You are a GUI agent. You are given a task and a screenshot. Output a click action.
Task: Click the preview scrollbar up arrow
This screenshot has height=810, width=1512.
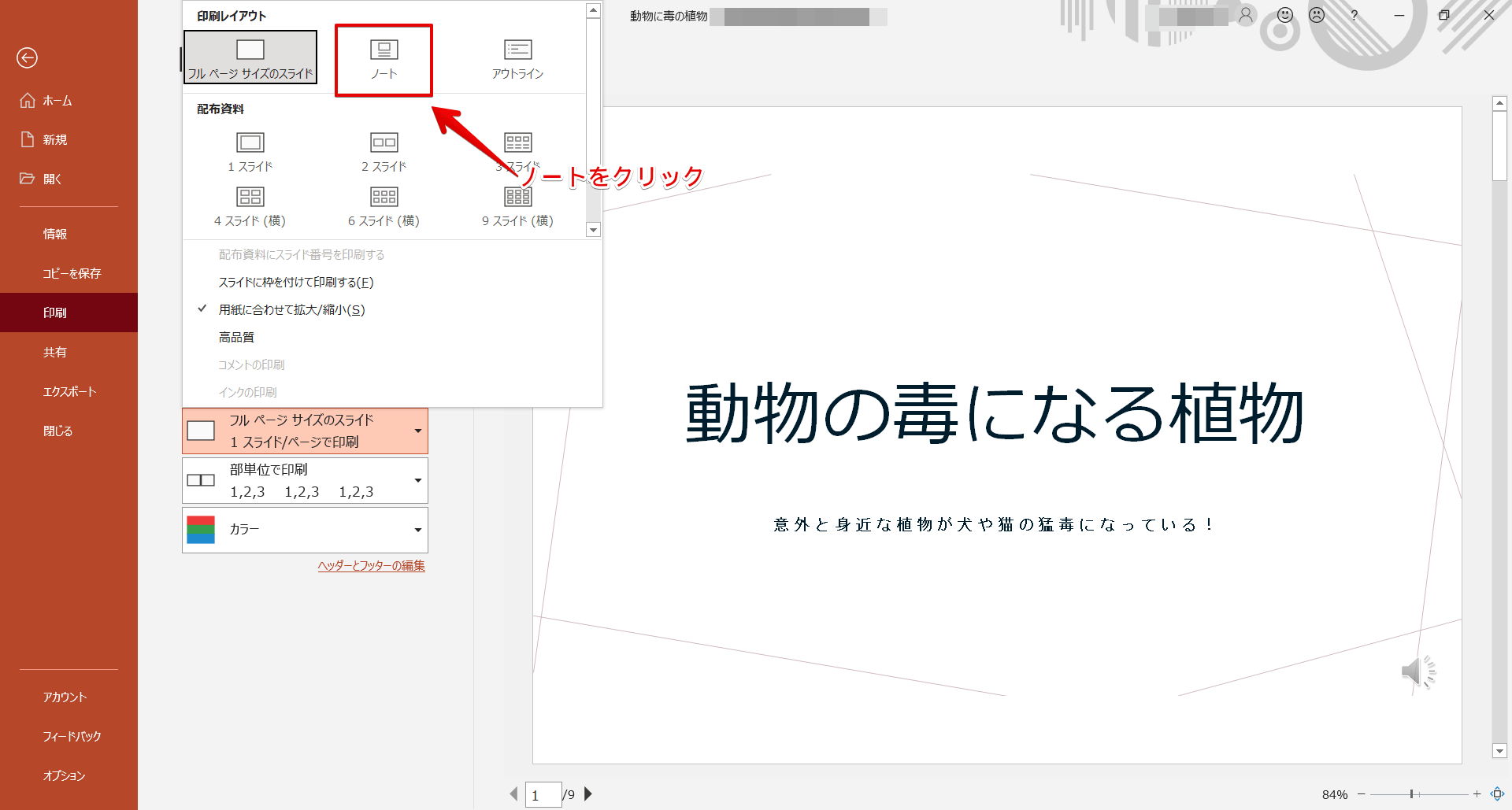(1499, 103)
